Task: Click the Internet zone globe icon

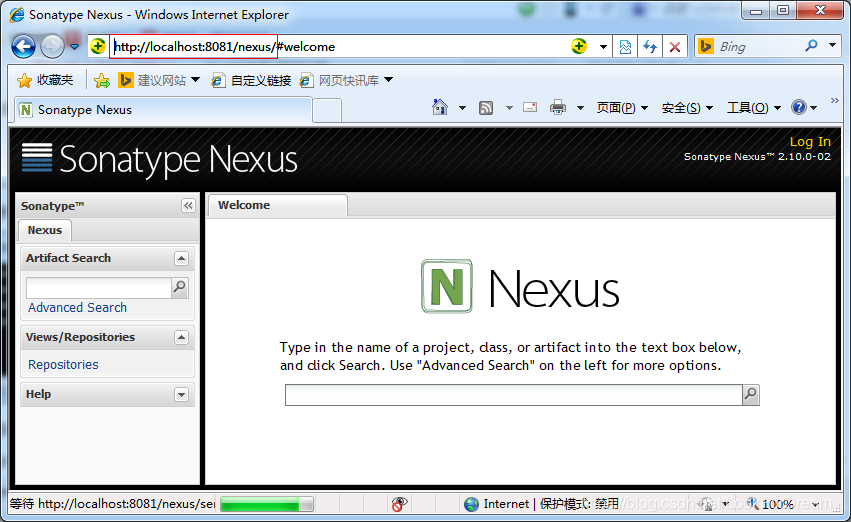Action: [x=471, y=504]
